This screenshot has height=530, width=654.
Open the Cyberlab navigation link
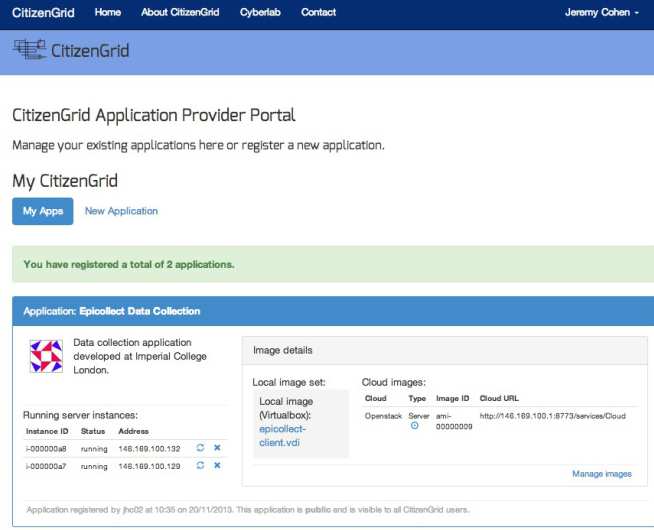click(260, 13)
